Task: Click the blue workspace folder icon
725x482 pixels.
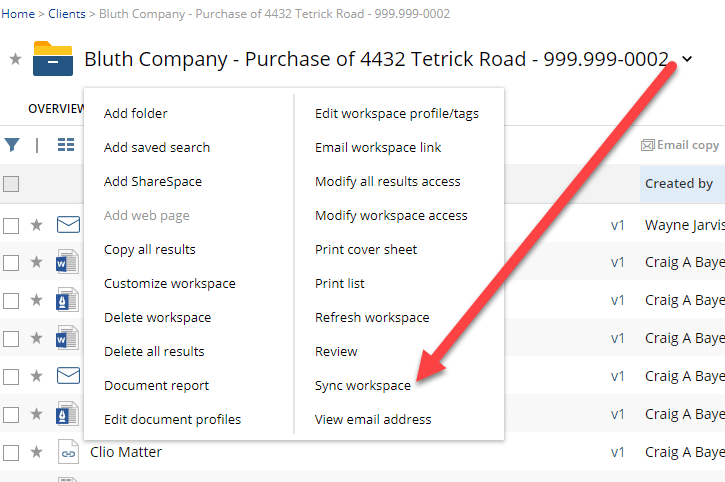Action: pyautogui.click(x=53, y=59)
